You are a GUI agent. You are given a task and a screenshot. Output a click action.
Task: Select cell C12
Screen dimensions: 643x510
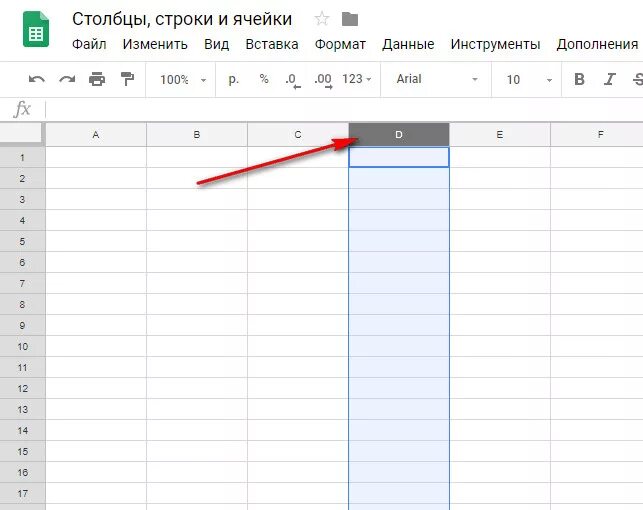(x=298, y=389)
